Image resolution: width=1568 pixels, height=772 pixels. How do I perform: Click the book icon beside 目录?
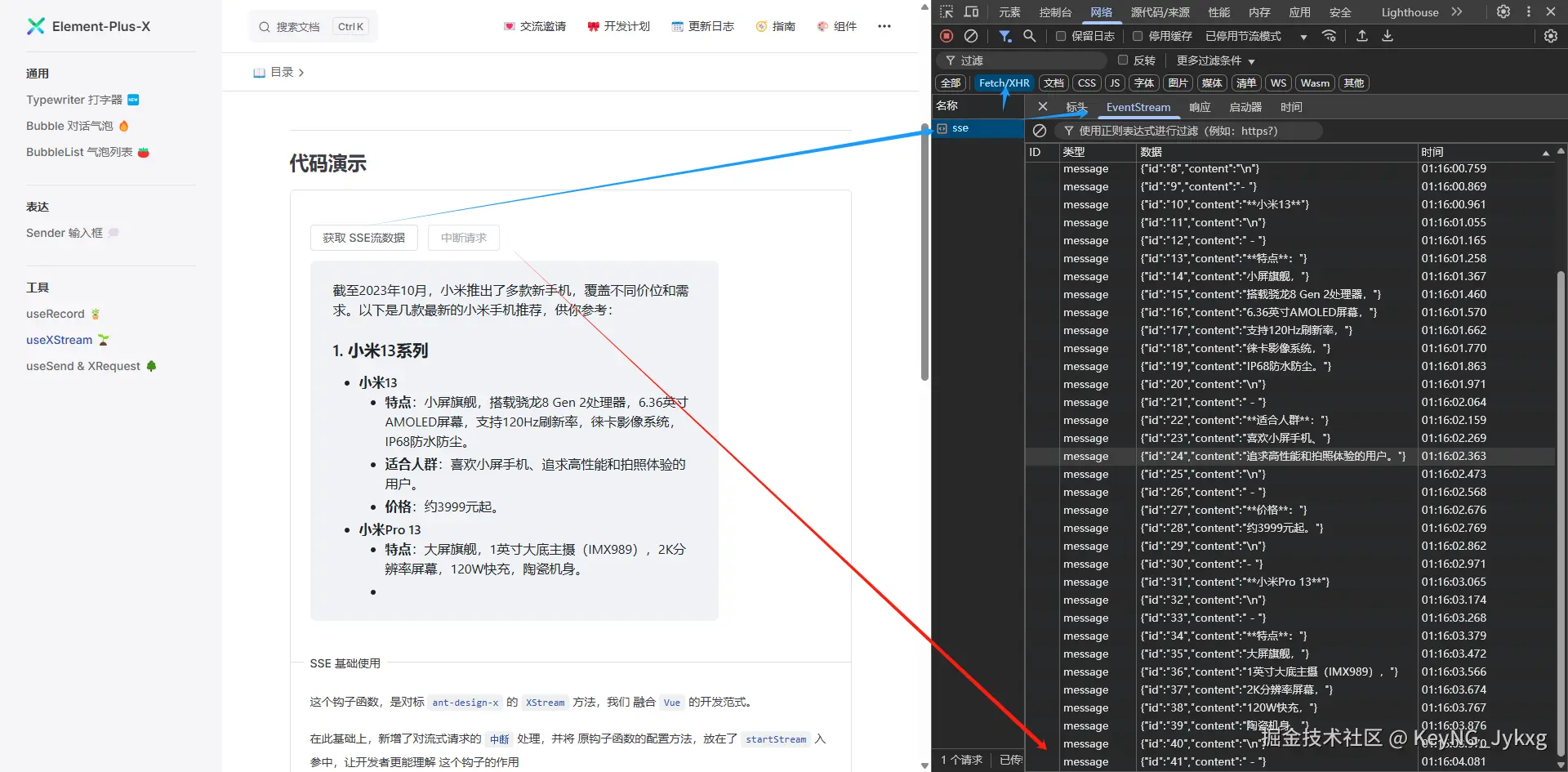click(260, 73)
